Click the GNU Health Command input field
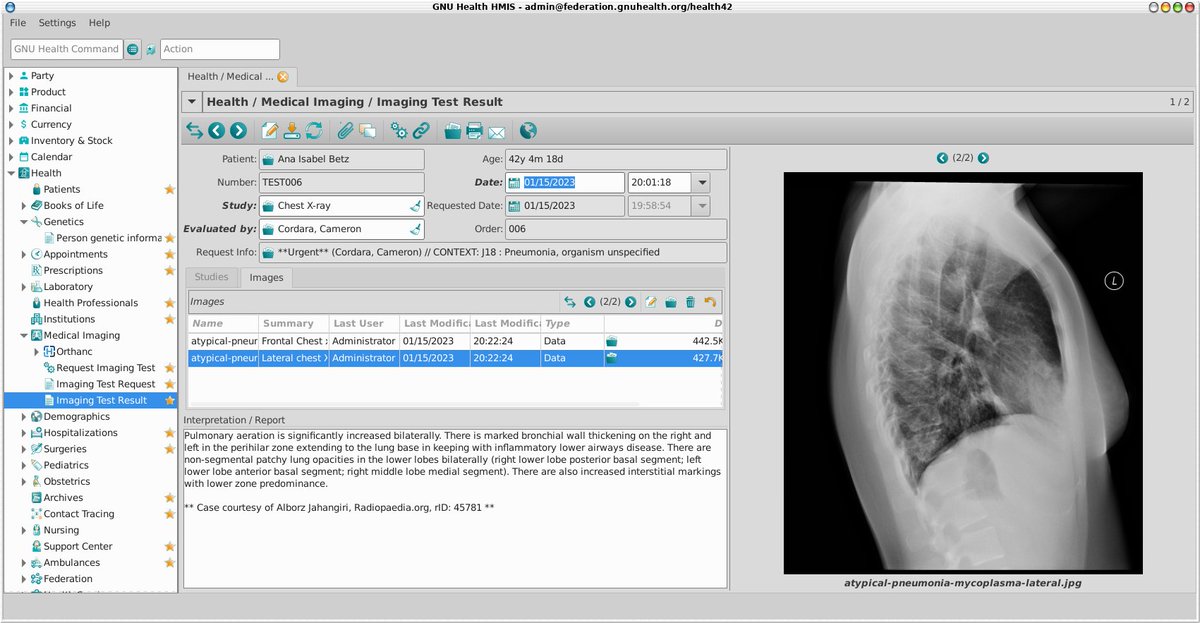 (x=66, y=48)
